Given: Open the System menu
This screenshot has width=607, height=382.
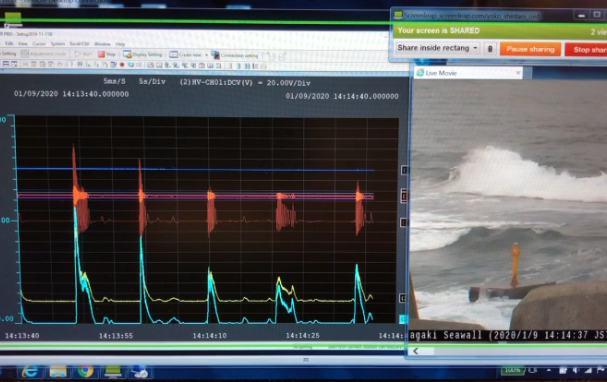Looking at the screenshot, I should point(58,44).
